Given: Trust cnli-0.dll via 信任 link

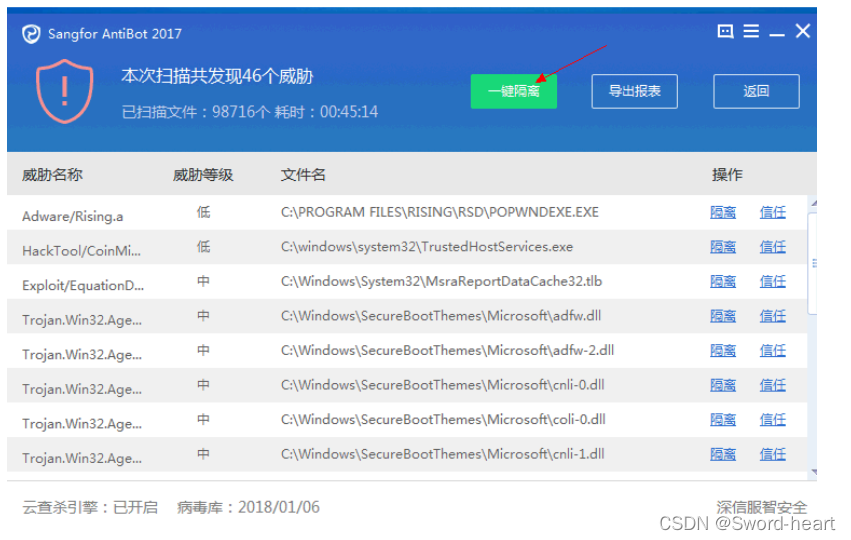Looking at the screenshot, I should pos(773,385).
